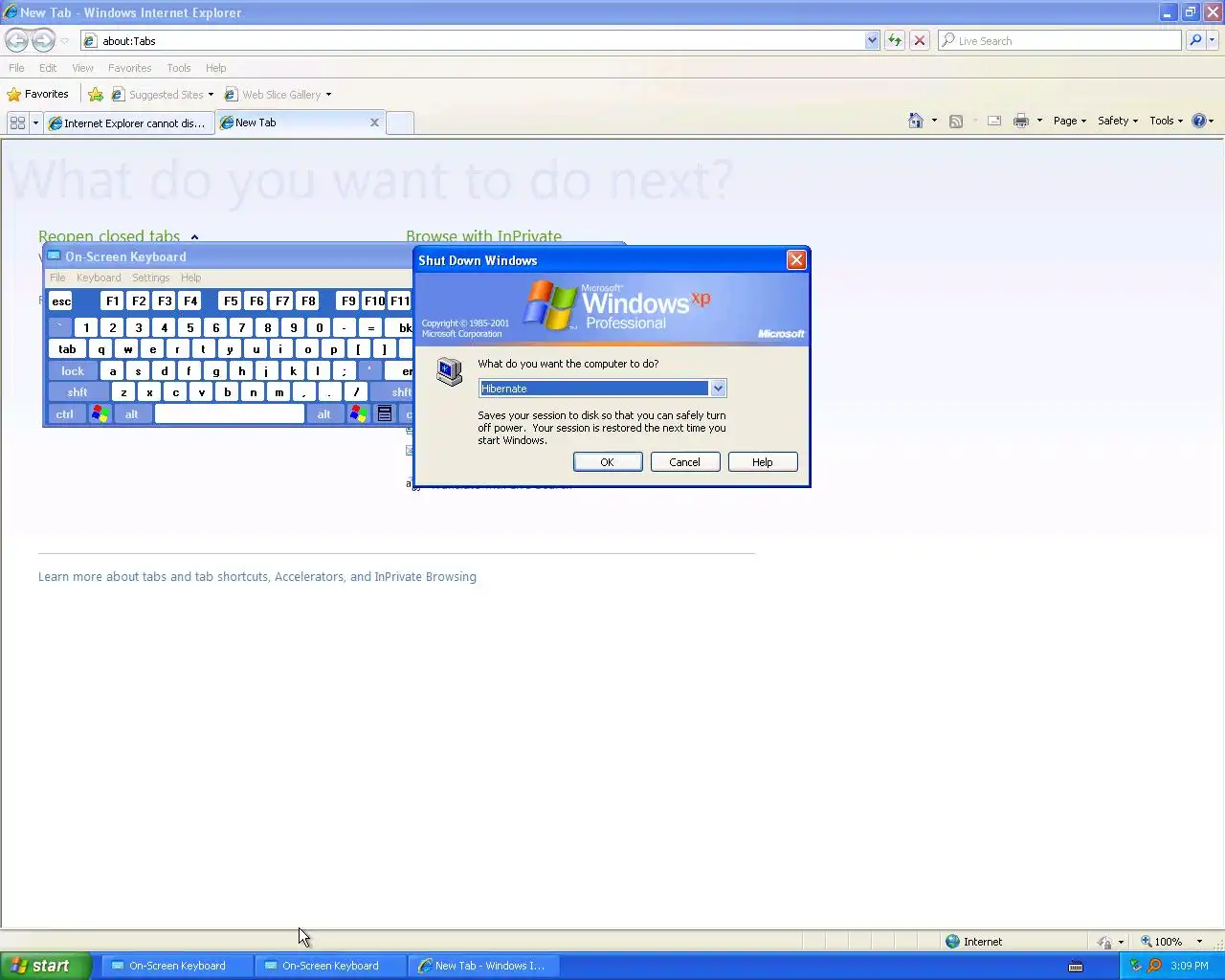The height and width of the screenshot is (980, 1225).
Task: Click the first On-Screen Keyboard taskbar button
Action: click(x=177, y=966)
